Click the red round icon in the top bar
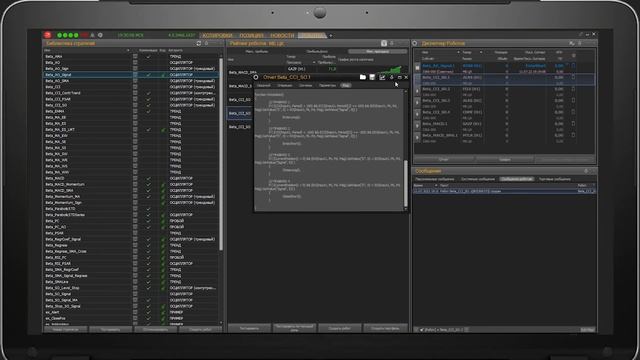The image size is (640, 360). click(48, 35)
